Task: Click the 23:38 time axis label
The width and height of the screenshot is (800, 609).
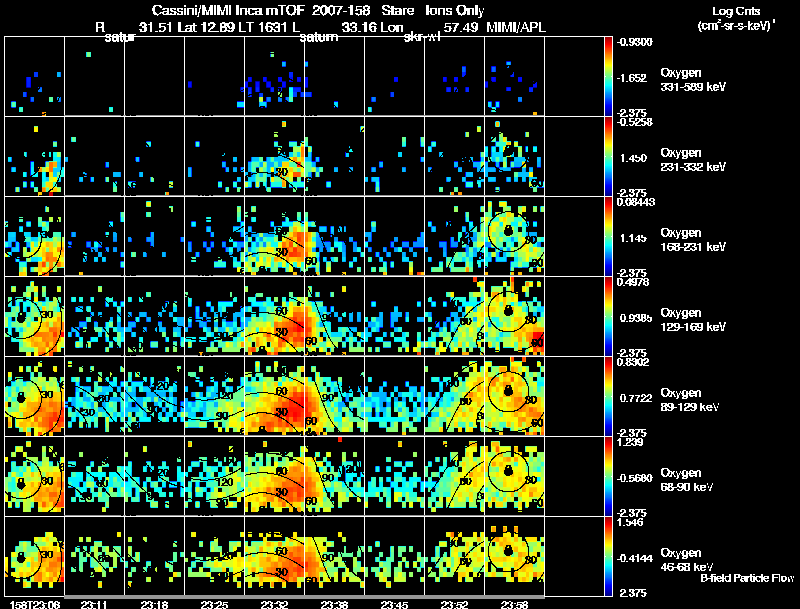Action: point(334,604)
